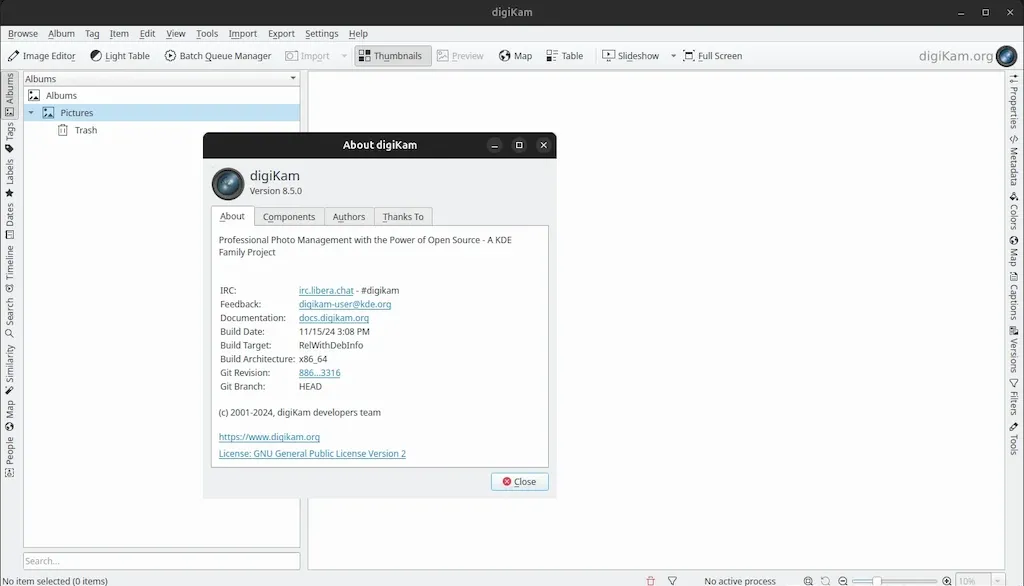Viewport: 1024px width, 586px height.
Task: Select the Albums root tree item
Action: [x=61, y=95]
